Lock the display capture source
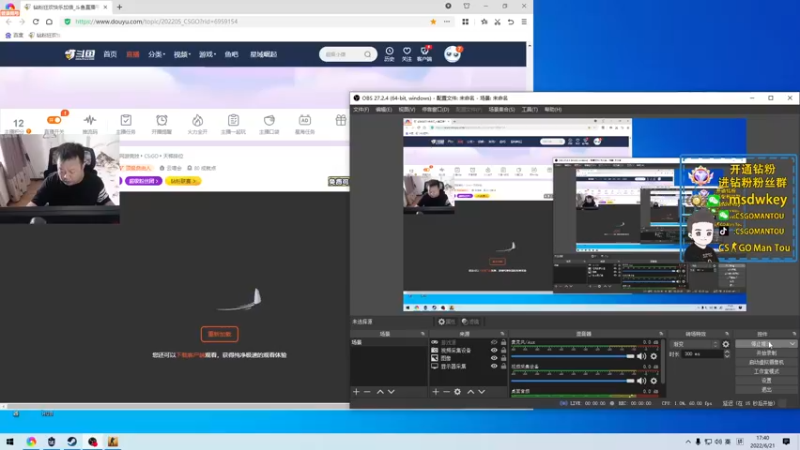Viewport: 800px width, 450px height. pyautogui.click(x=504, y=366)
